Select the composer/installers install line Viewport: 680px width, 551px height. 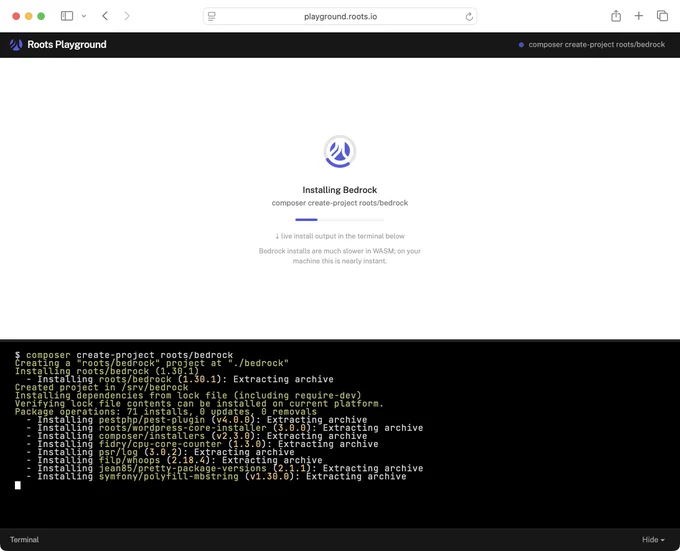pos(197,436)
